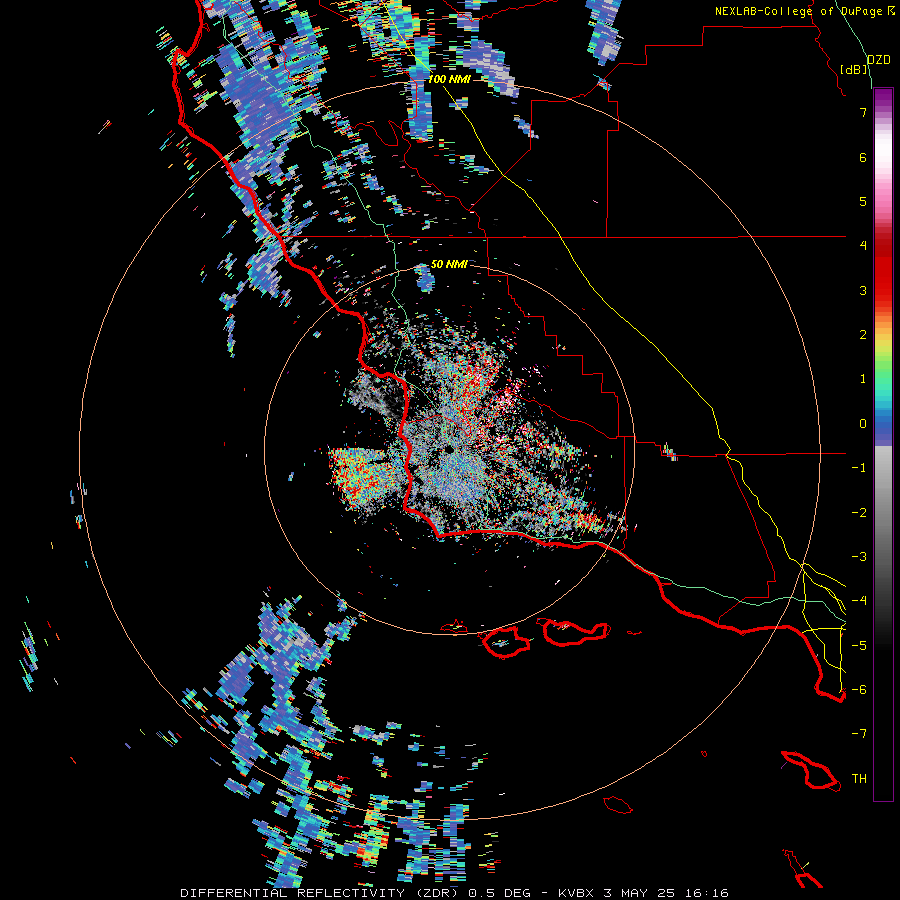
Task: Click the "50 NMI" range ring label
Action: click(x=449, y=264)
